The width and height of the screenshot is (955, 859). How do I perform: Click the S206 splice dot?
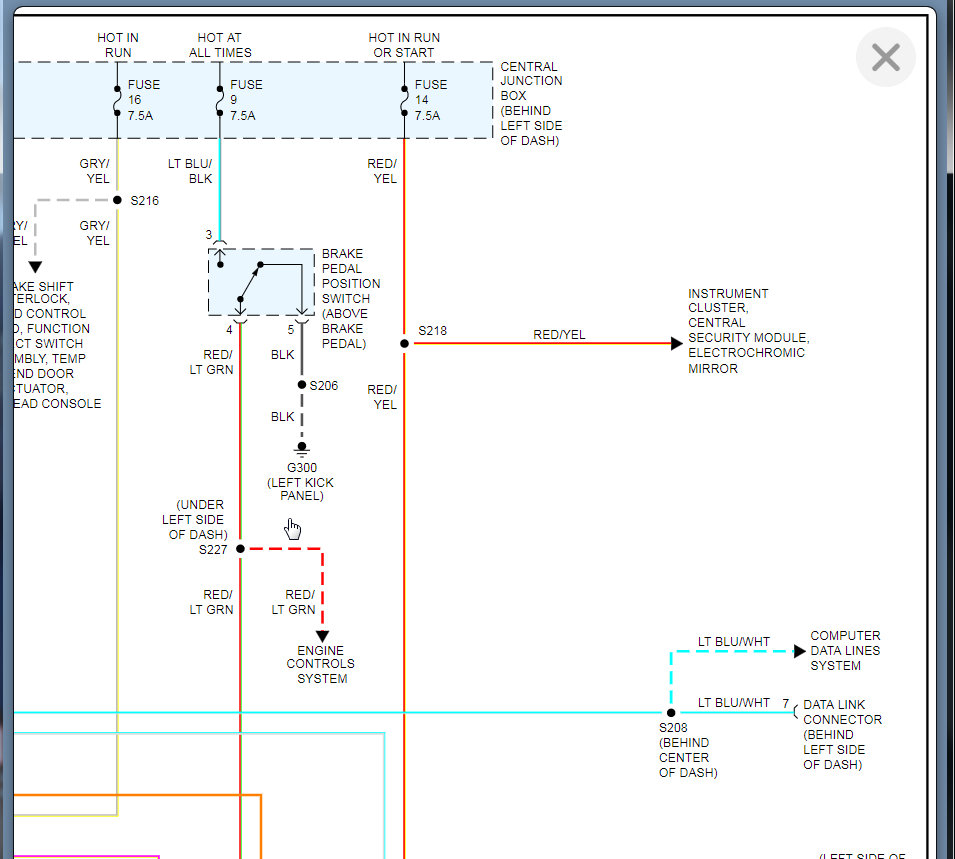[301, 384]
